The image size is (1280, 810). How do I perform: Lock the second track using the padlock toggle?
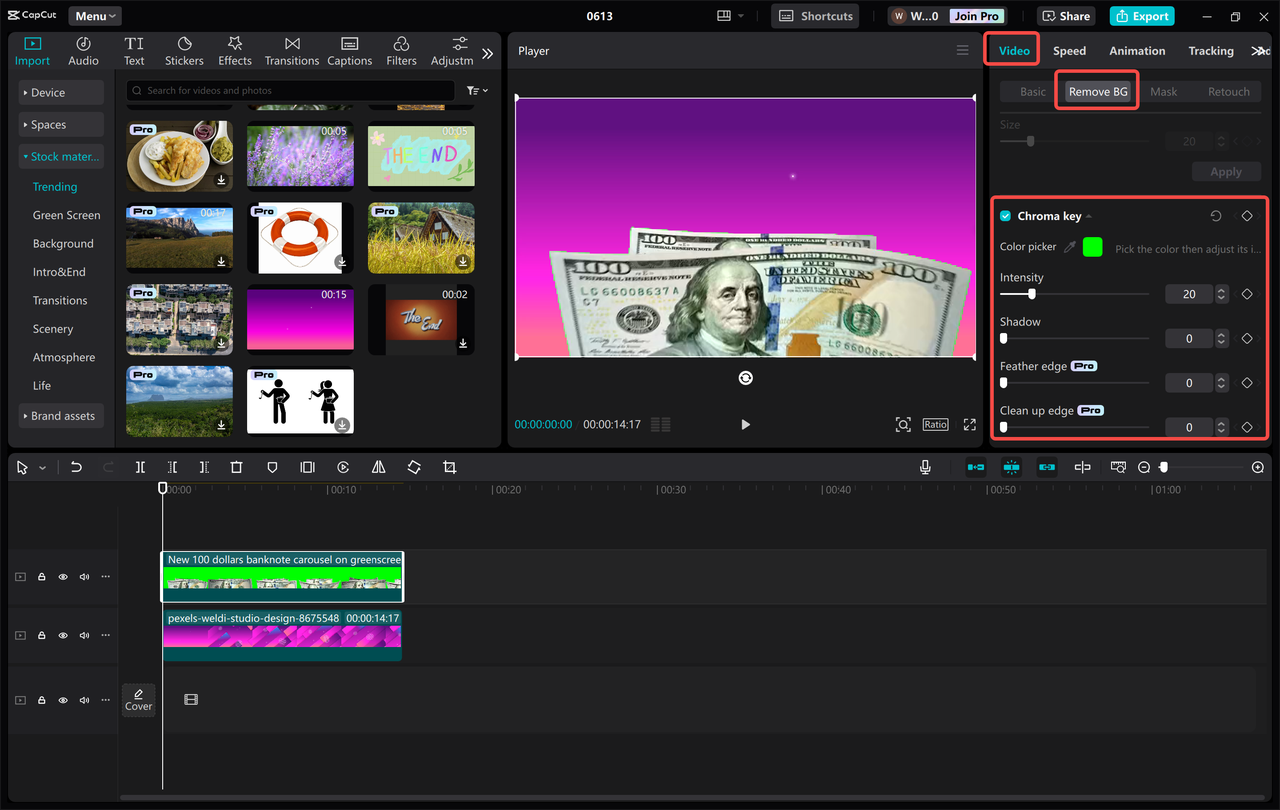coord(41,634)
